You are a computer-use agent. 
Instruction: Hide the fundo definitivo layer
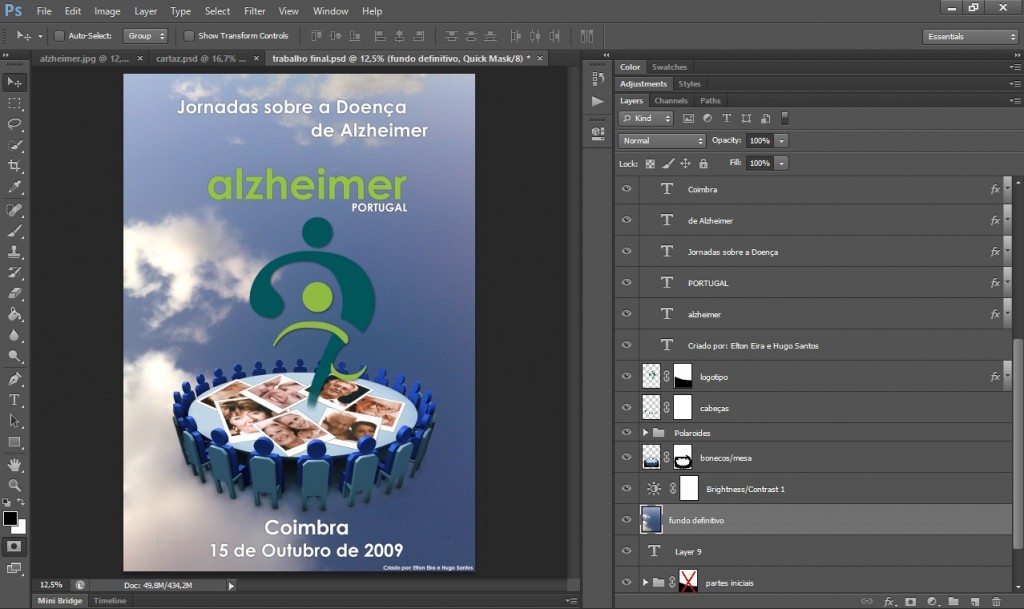(626, 520)
